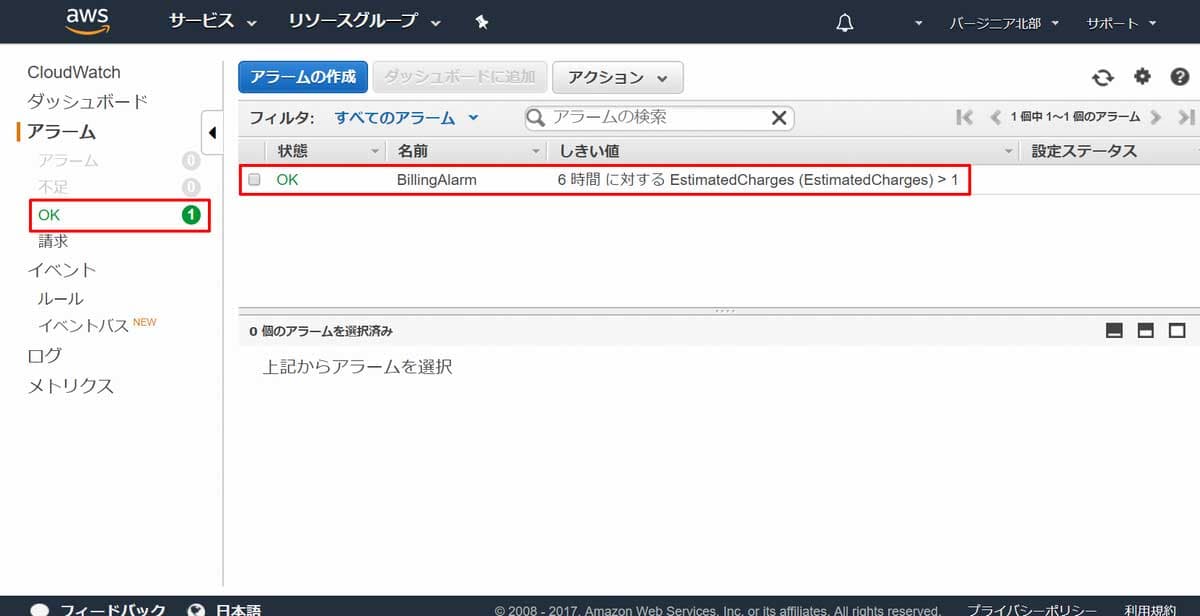Open メトリクス in the sidebar
This screenshot has height=616, width=1200.
coord(70,386)
